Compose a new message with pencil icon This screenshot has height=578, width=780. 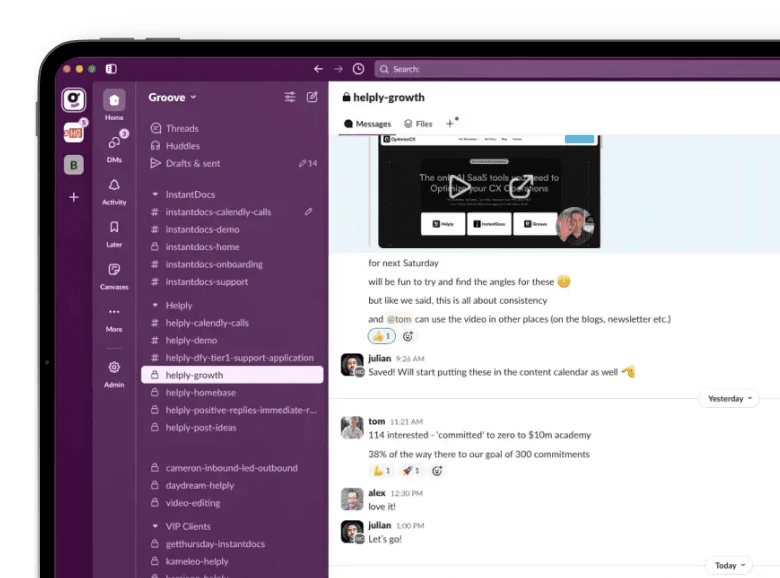click(x=312, y=97)
